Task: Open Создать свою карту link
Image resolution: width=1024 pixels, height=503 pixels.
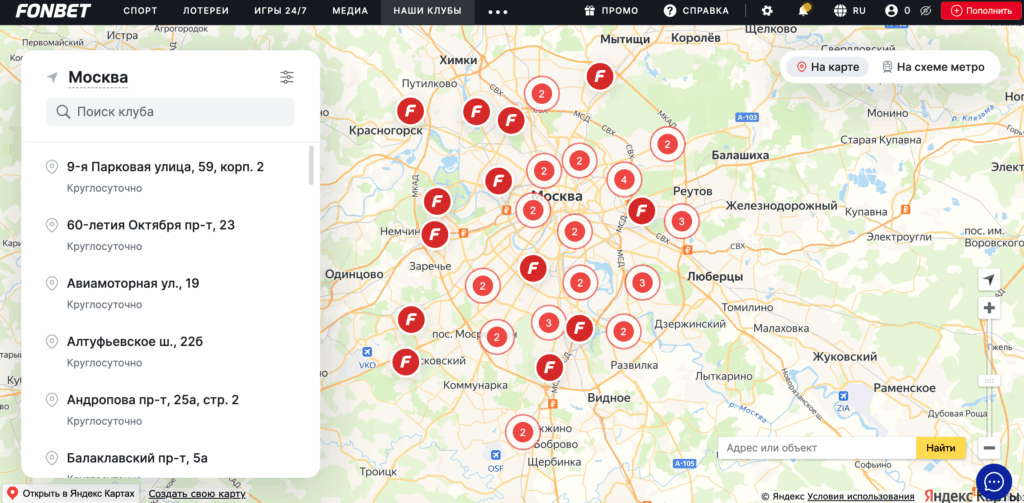Action: 197,494
